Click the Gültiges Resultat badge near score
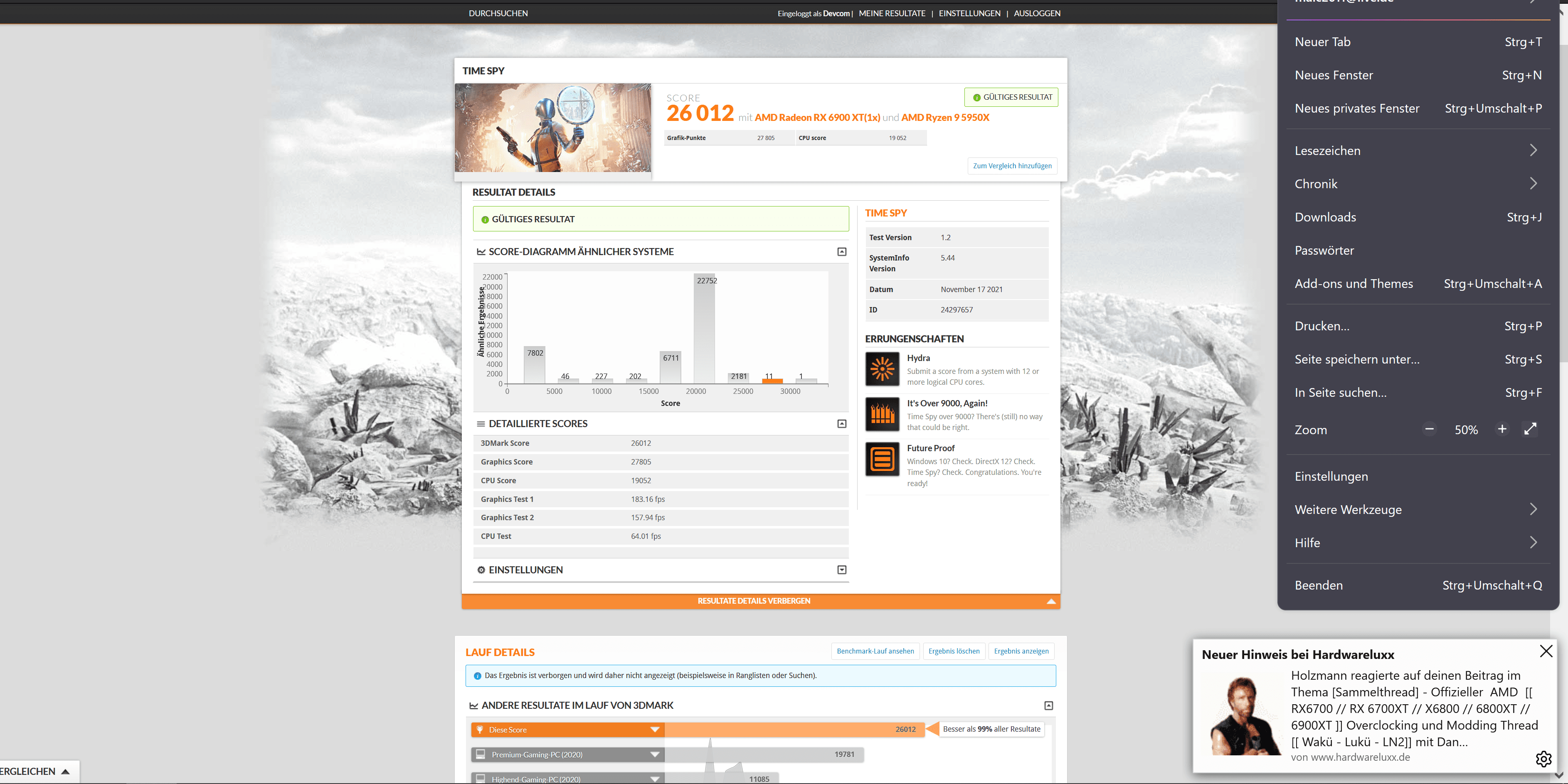 pyautogui.click(x=1011, y=97)
